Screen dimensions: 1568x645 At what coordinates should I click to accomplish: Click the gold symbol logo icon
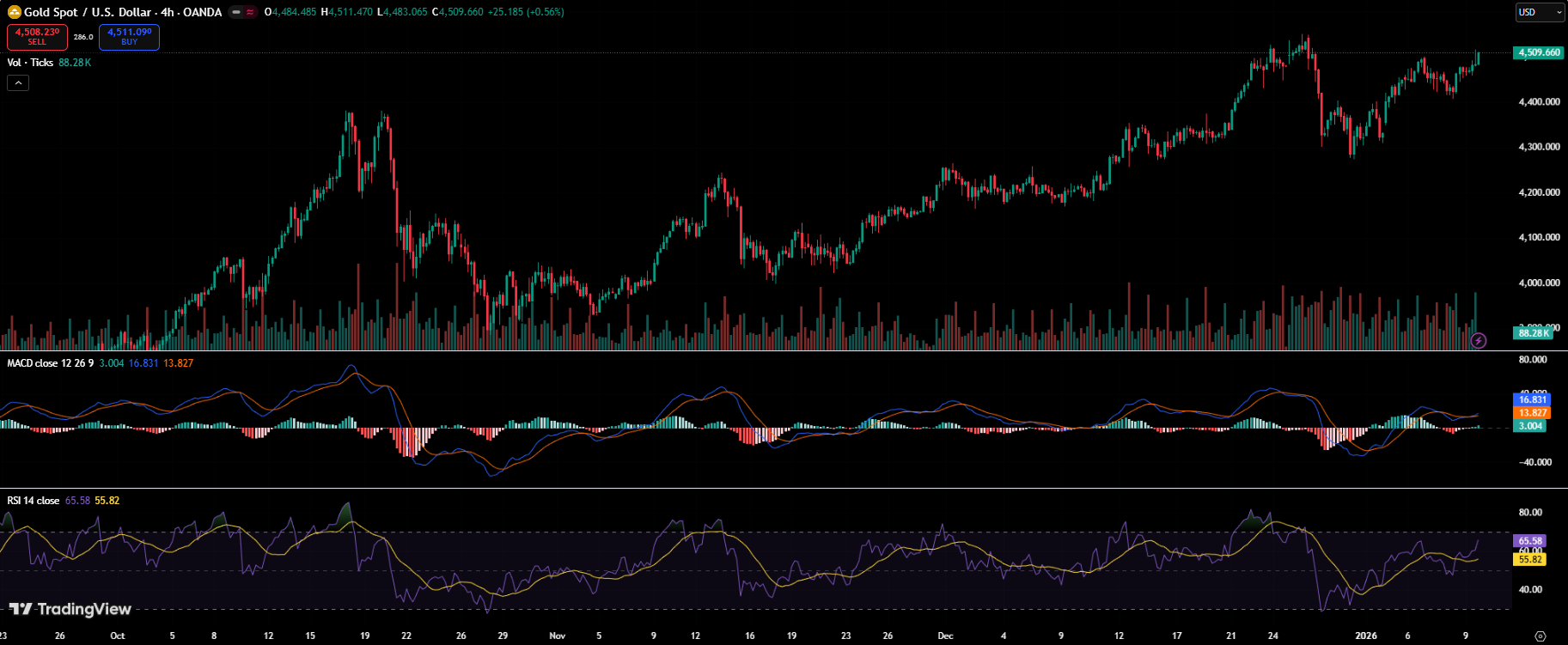14,12
